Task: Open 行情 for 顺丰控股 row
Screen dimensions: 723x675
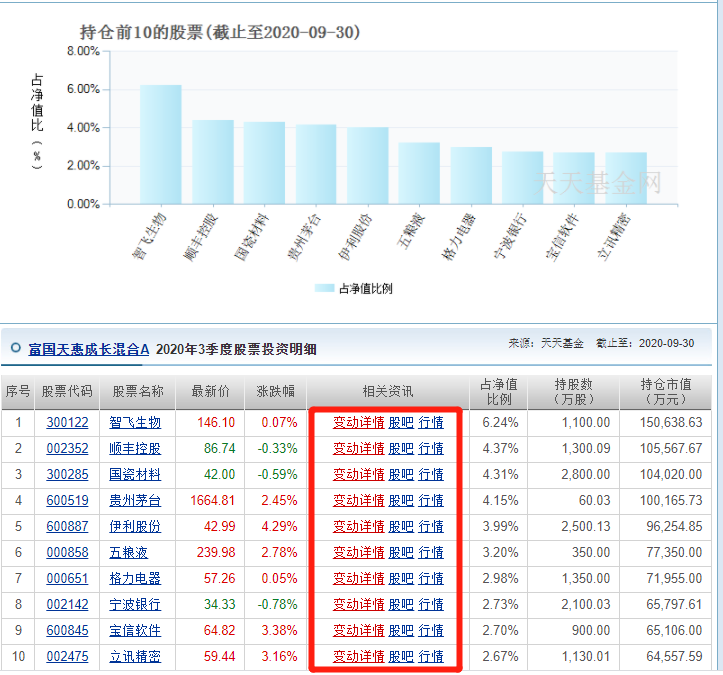Action: coord(431,448)
